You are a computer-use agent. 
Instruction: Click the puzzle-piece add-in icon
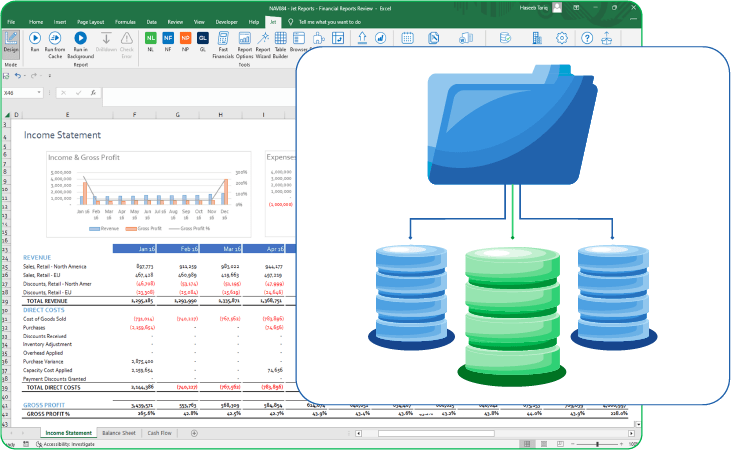(318, 38)
